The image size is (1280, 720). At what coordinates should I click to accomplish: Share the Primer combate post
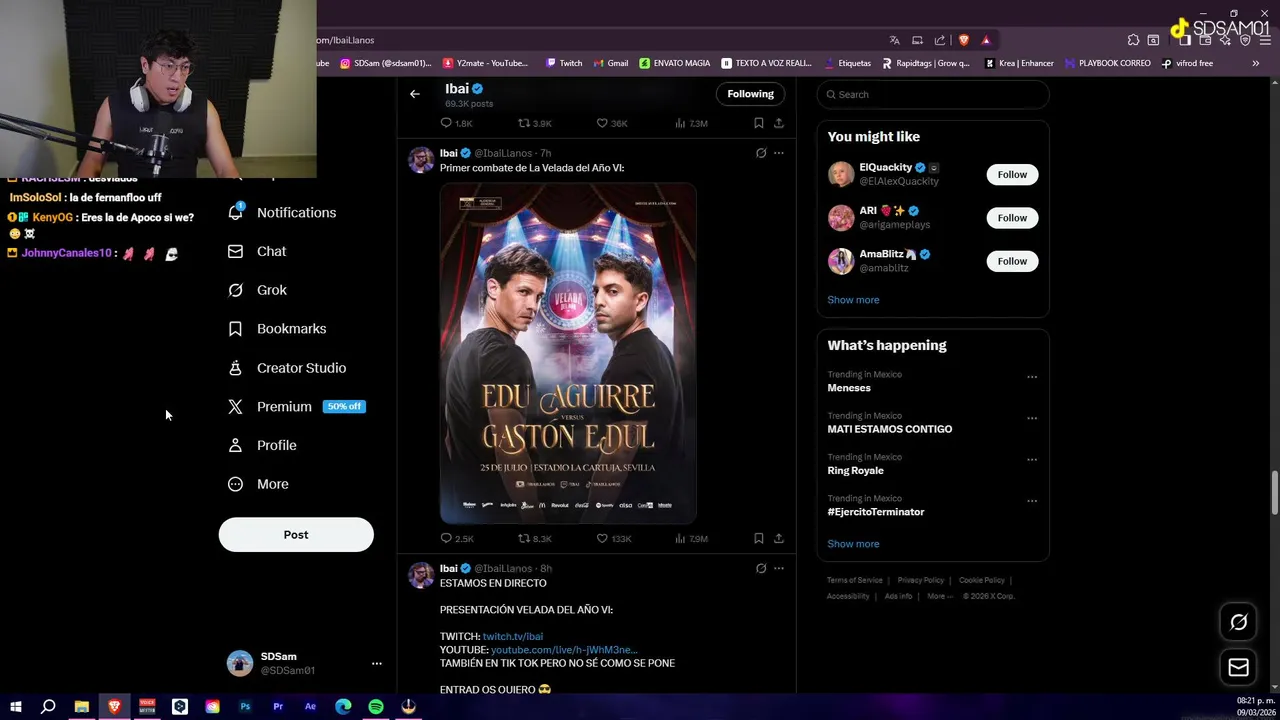pos(779,539)
